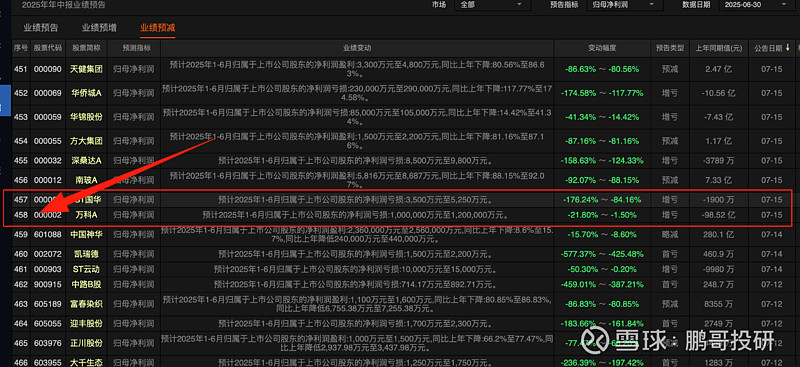
Task: Open stock 凯瑞德
Action: [x=86, y=254]
